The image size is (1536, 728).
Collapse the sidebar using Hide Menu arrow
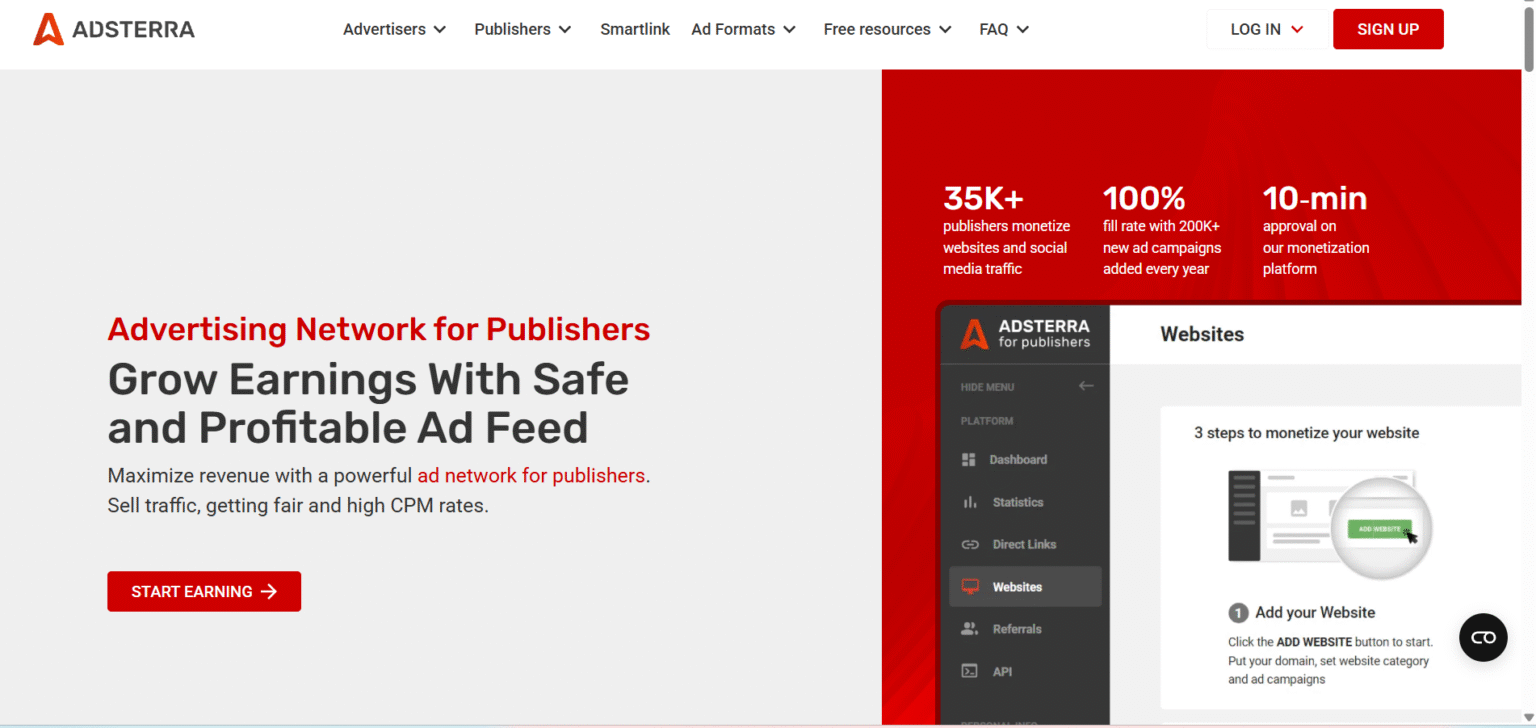tap(1086, 386)
